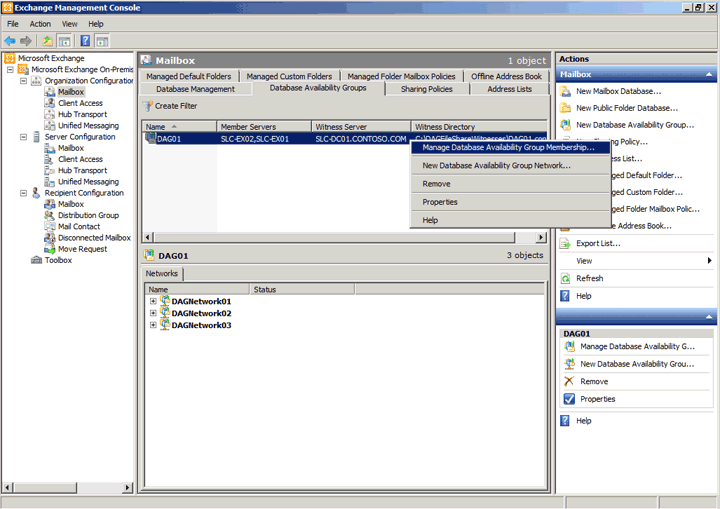Click the DAGNetwork01 network icon
Screen dimensions: 720x509
165,301
